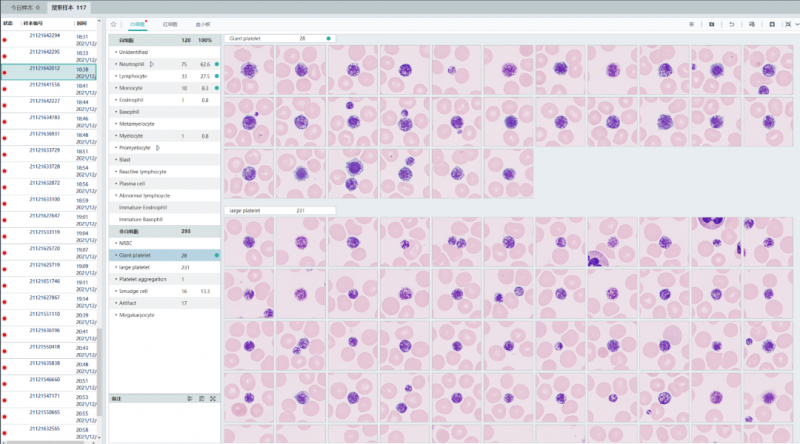This screenshot has width=800, height=444.
Task: Click the status column header in sample list
Action: click(x=8, y=23)
